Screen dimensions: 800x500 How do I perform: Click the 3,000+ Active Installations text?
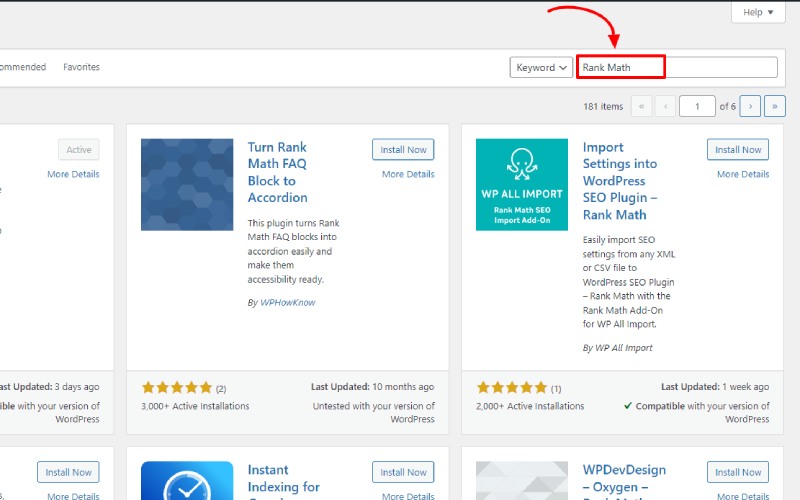195,406
